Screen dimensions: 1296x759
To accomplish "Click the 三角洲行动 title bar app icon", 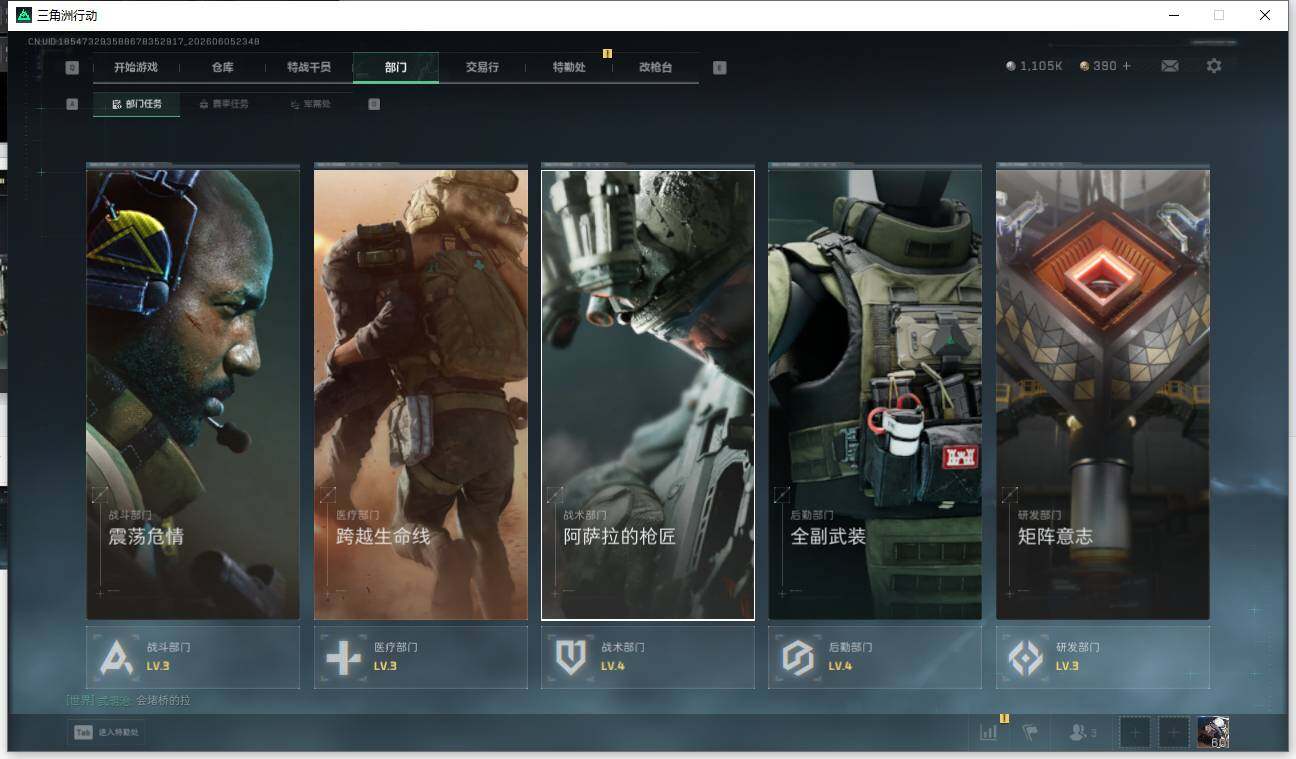I will pyautogui.click(x=24, y=15).
